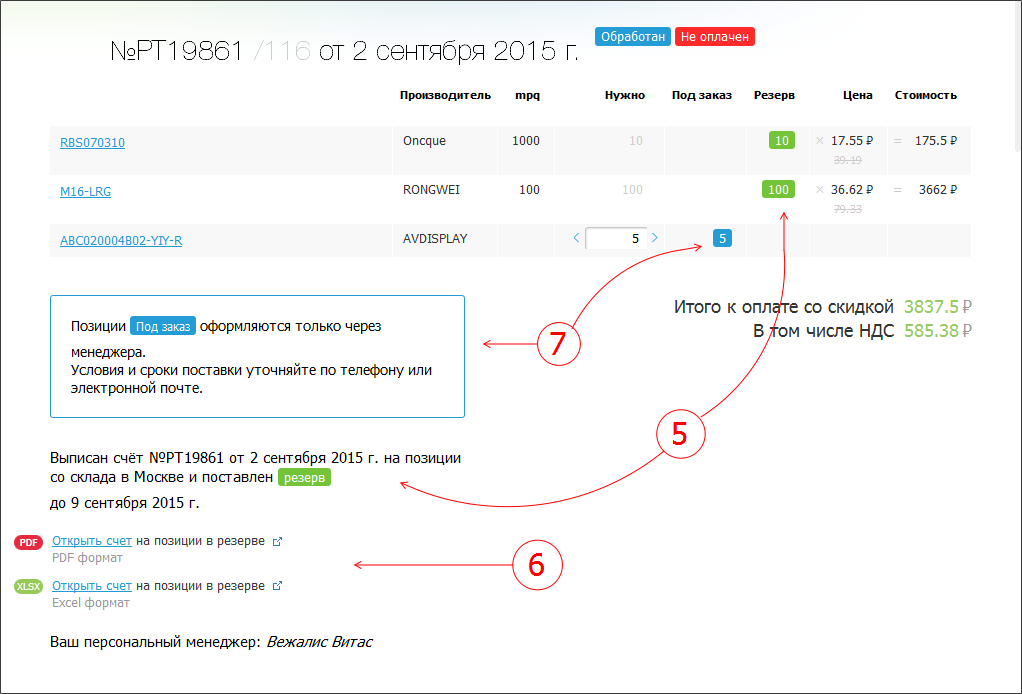The width and height of the screenshot is (1022, 694).
Task: Increase quantity with the right arrow
Action: coord(655,238)
